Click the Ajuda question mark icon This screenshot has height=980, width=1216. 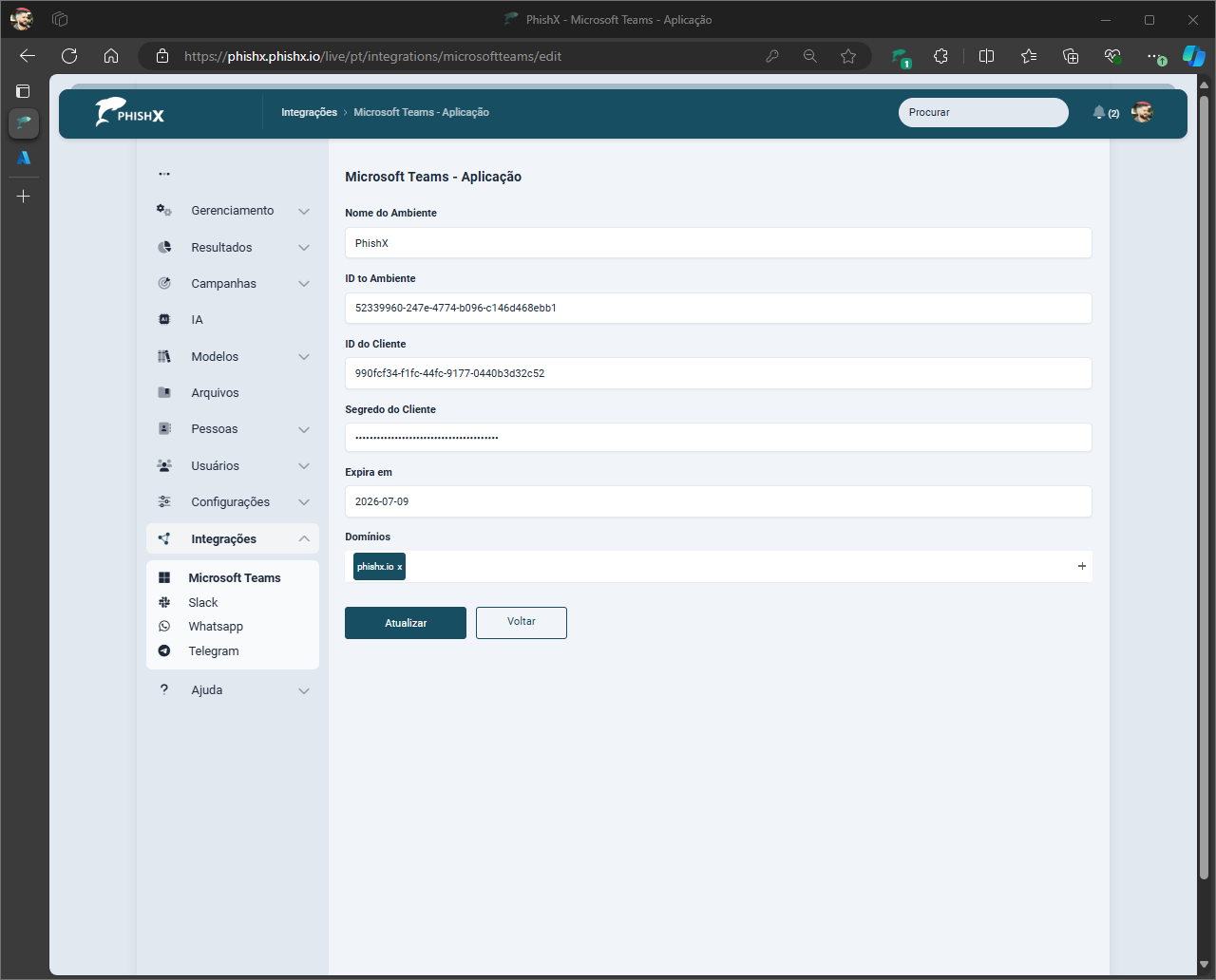[164, 689]
